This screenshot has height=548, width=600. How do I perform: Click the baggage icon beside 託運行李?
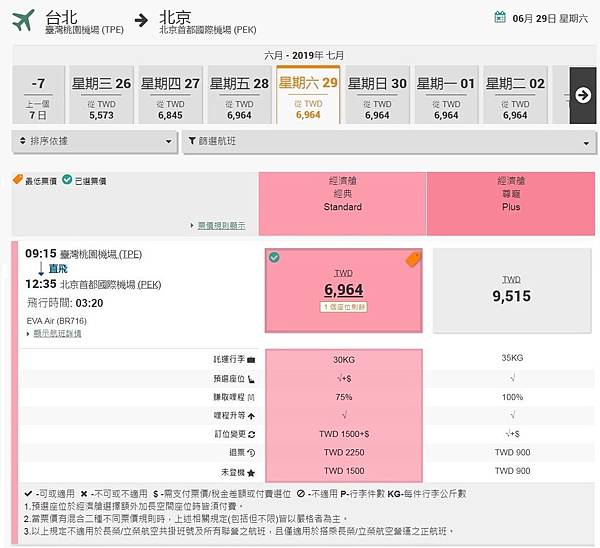pyautogui.click(x=251, y=359)
